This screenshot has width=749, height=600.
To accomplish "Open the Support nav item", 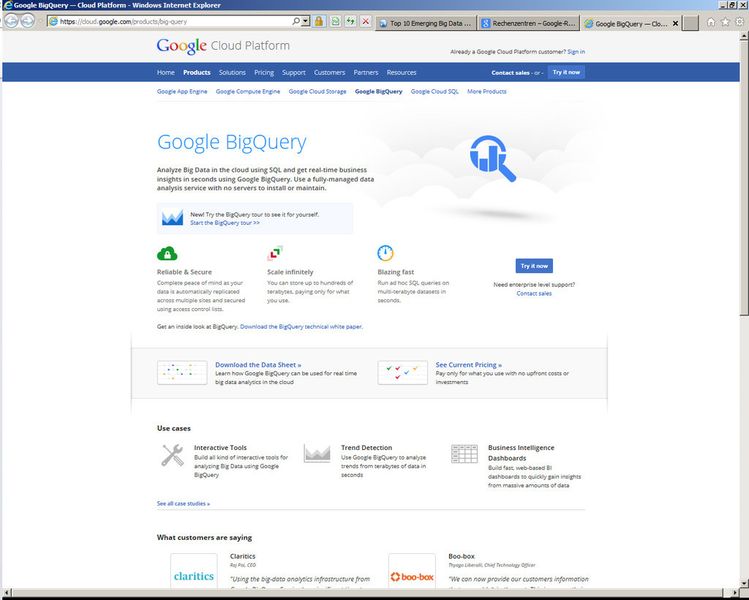I will click(294, 73).
